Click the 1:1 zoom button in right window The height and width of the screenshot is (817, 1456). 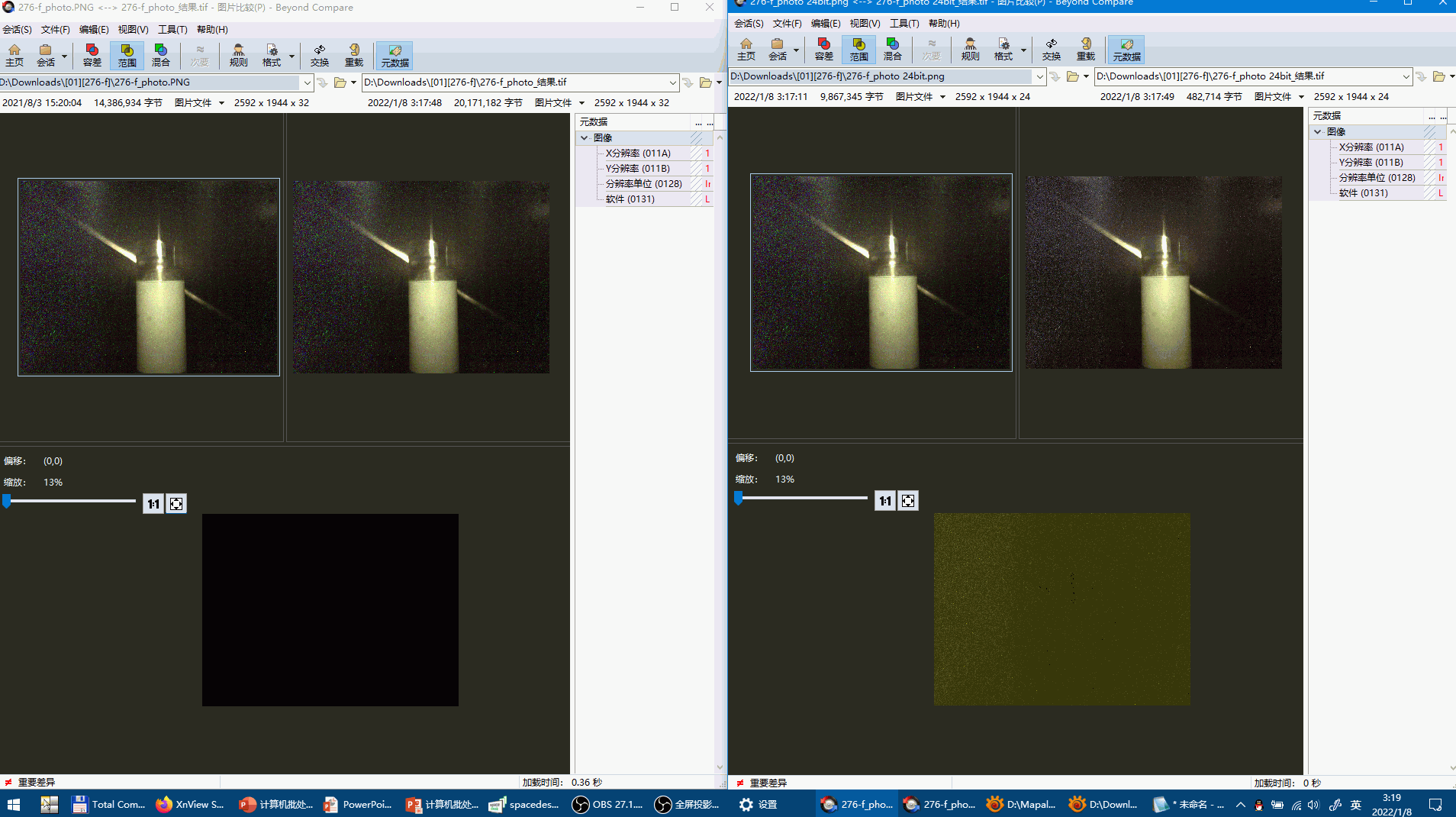pyautogui.click(x=884, y=501)
